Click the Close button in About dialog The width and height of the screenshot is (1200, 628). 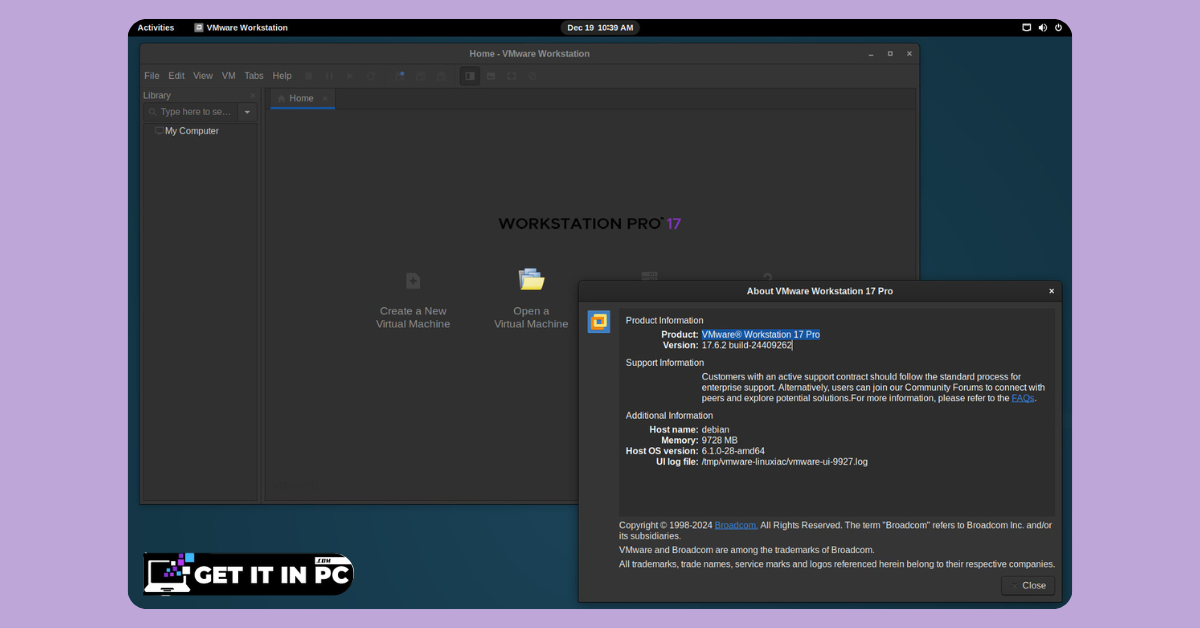click(1028, 586)
